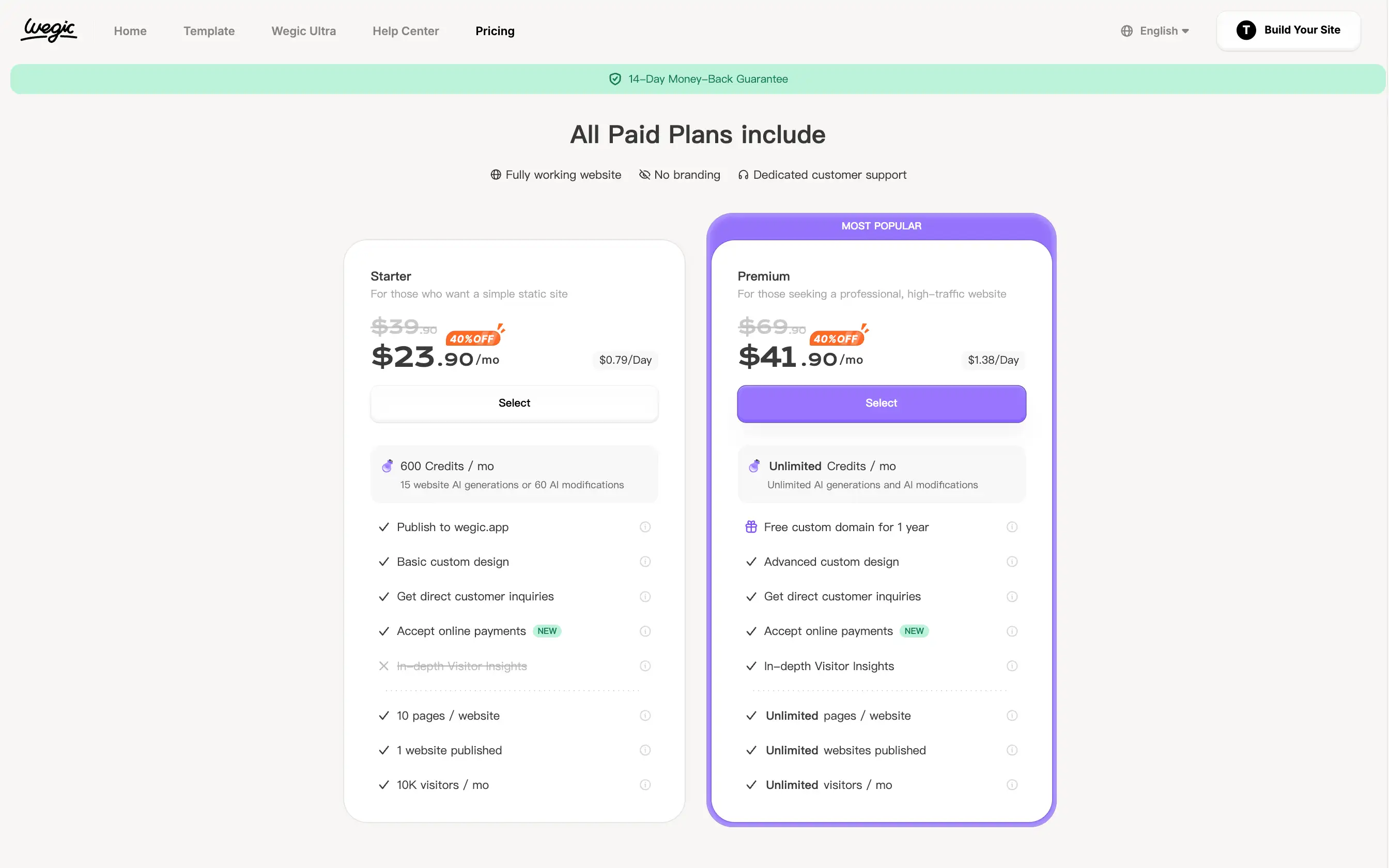Navigate to Home in the navbar
This screenshot has height=868, width=1389.
coord(130,31)
